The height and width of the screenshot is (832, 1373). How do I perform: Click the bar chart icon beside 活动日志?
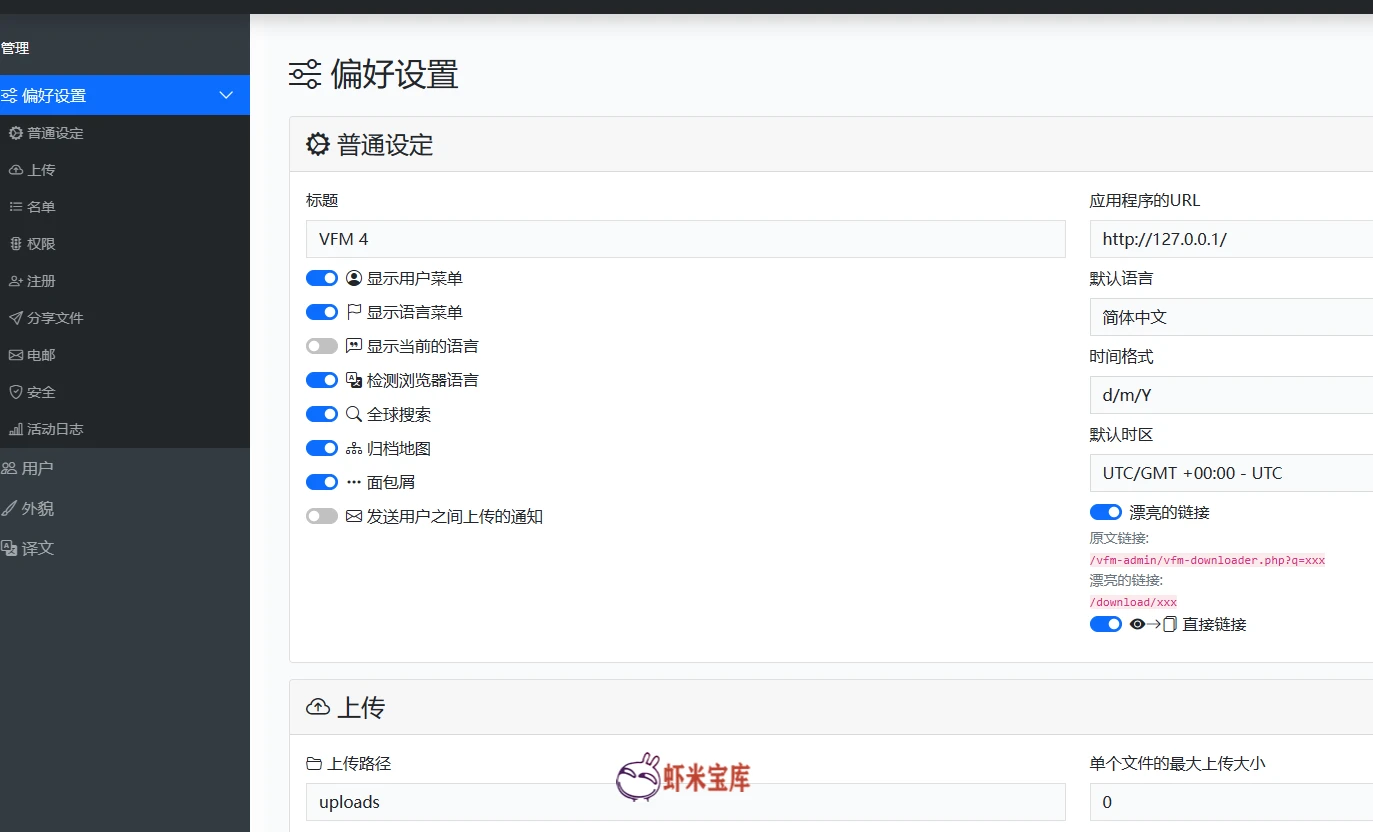coord(16,429)
